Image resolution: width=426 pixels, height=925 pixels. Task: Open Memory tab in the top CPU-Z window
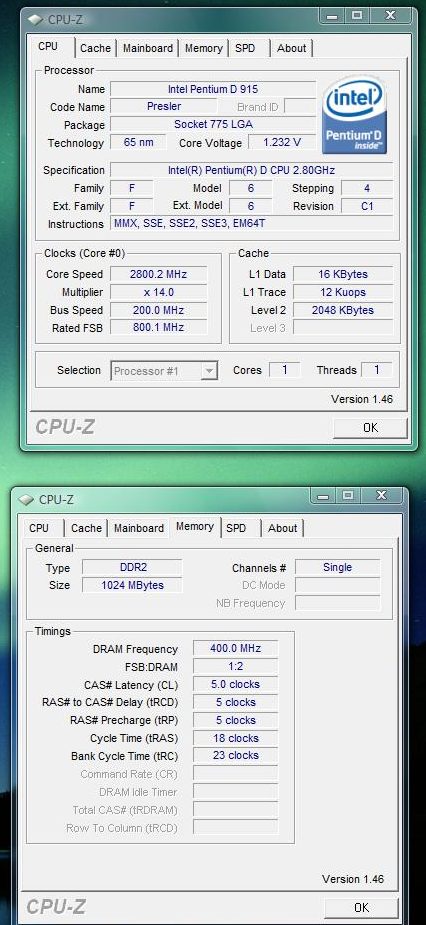point(204,48)
